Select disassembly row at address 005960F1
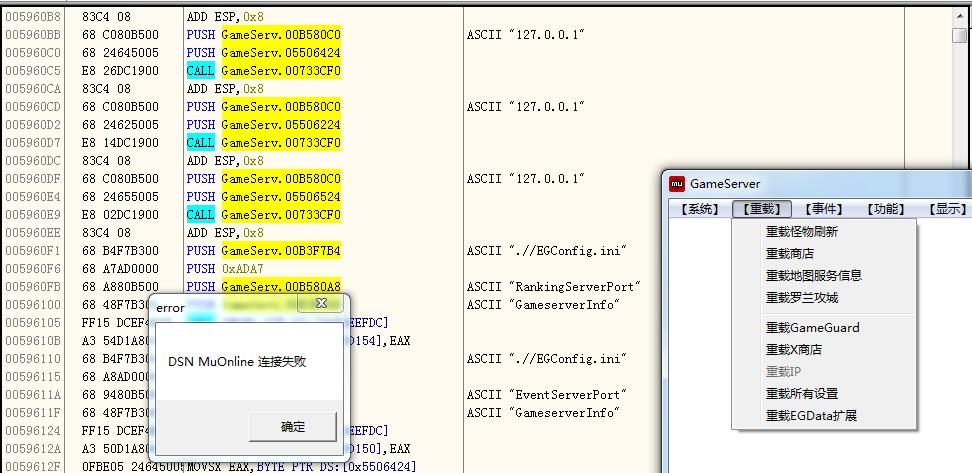The image size is (972, 473). coord(332,250)
